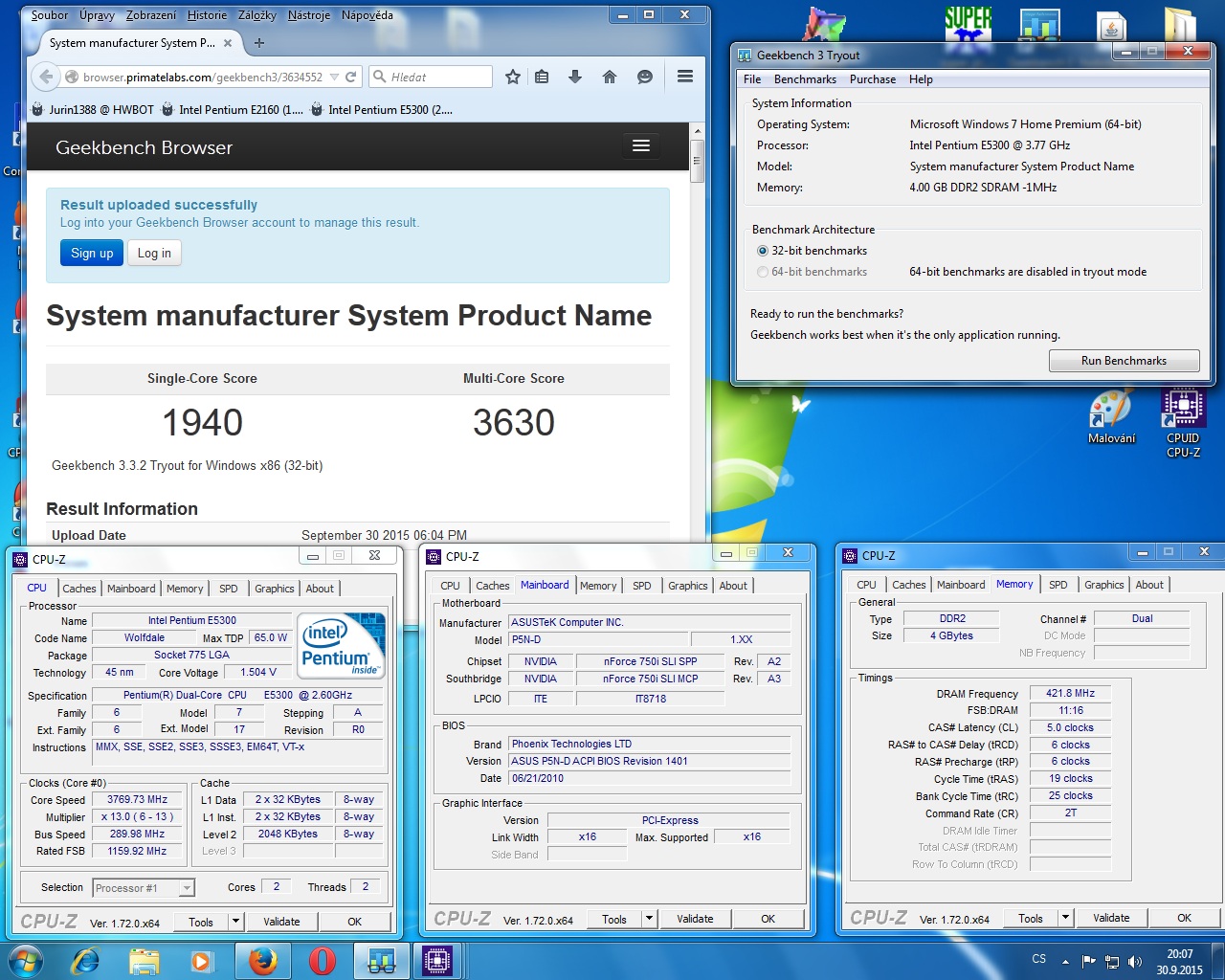Open Firefox hamburger menu
The height and width of the screenshot is (980, 1225).
tap(685, 77)
